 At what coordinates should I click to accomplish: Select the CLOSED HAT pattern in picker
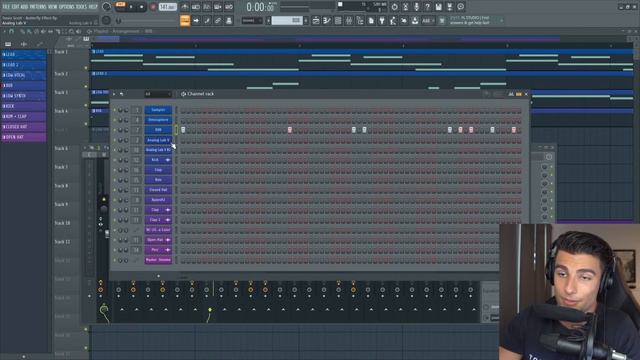tap(24, 127)
